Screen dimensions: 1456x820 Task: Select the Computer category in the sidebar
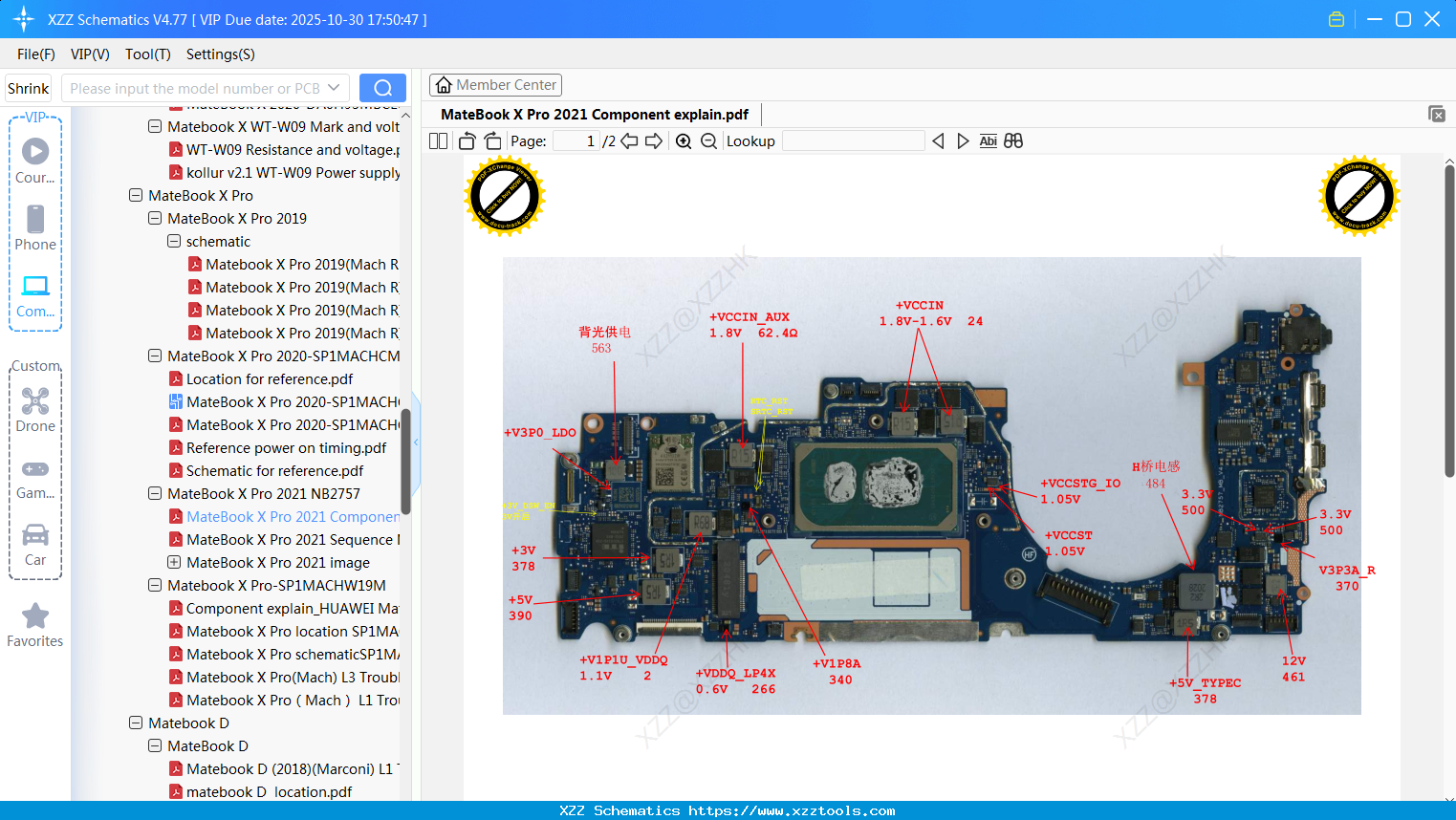[x=35, y=296]
